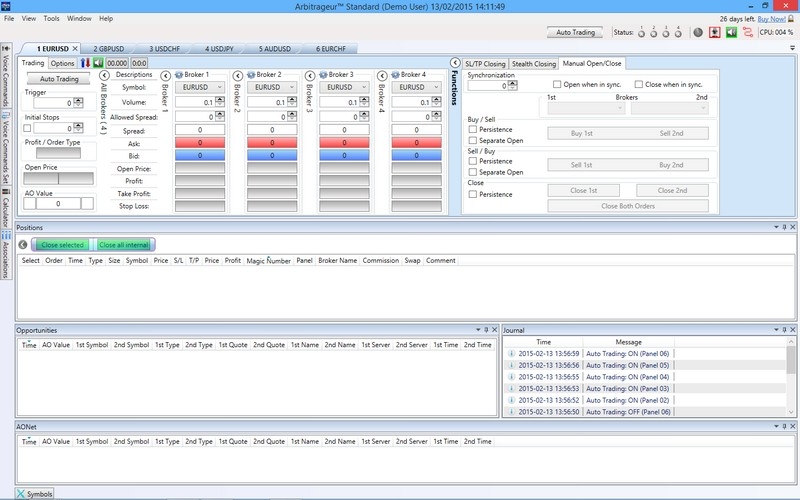Open the Window menu
This screenshot has width=800, height=500.
pyautogui.click(x=79, y=18)
